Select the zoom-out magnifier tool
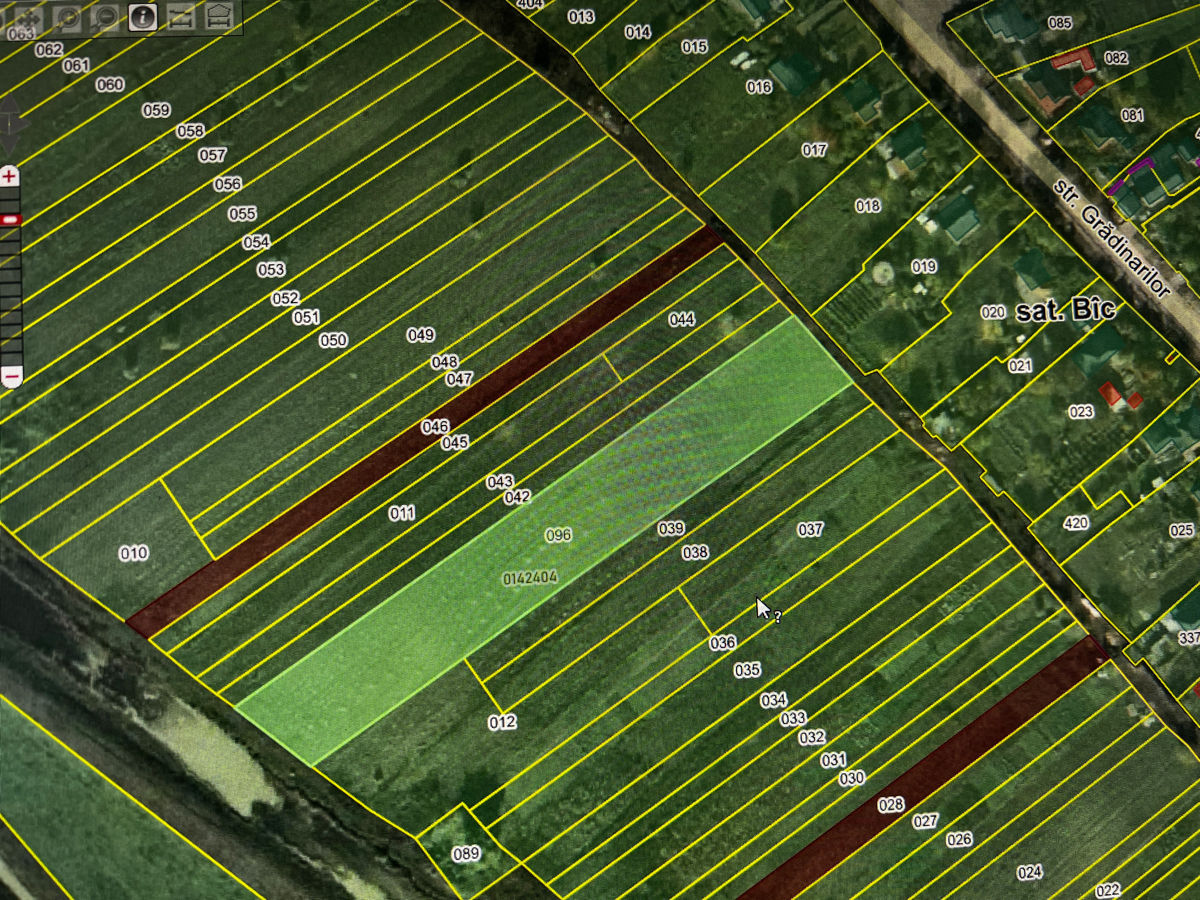 (x=105, y=18)
